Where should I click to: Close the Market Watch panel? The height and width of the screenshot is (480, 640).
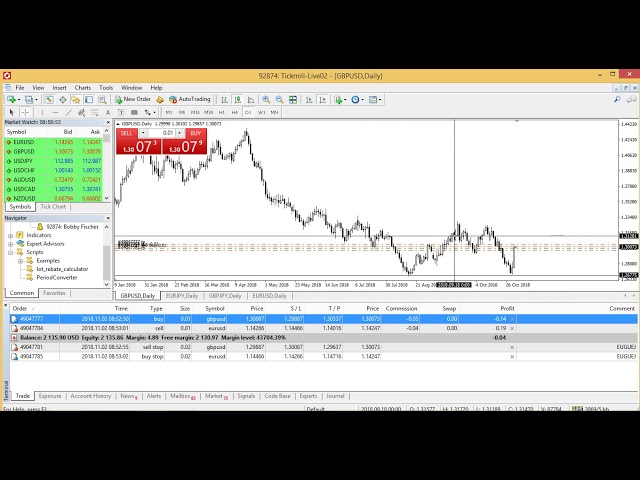(x=109, y=122)
